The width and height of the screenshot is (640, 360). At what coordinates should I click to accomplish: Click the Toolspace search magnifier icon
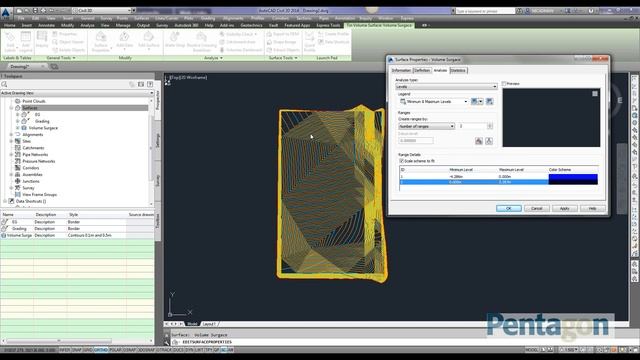(4, 84)
